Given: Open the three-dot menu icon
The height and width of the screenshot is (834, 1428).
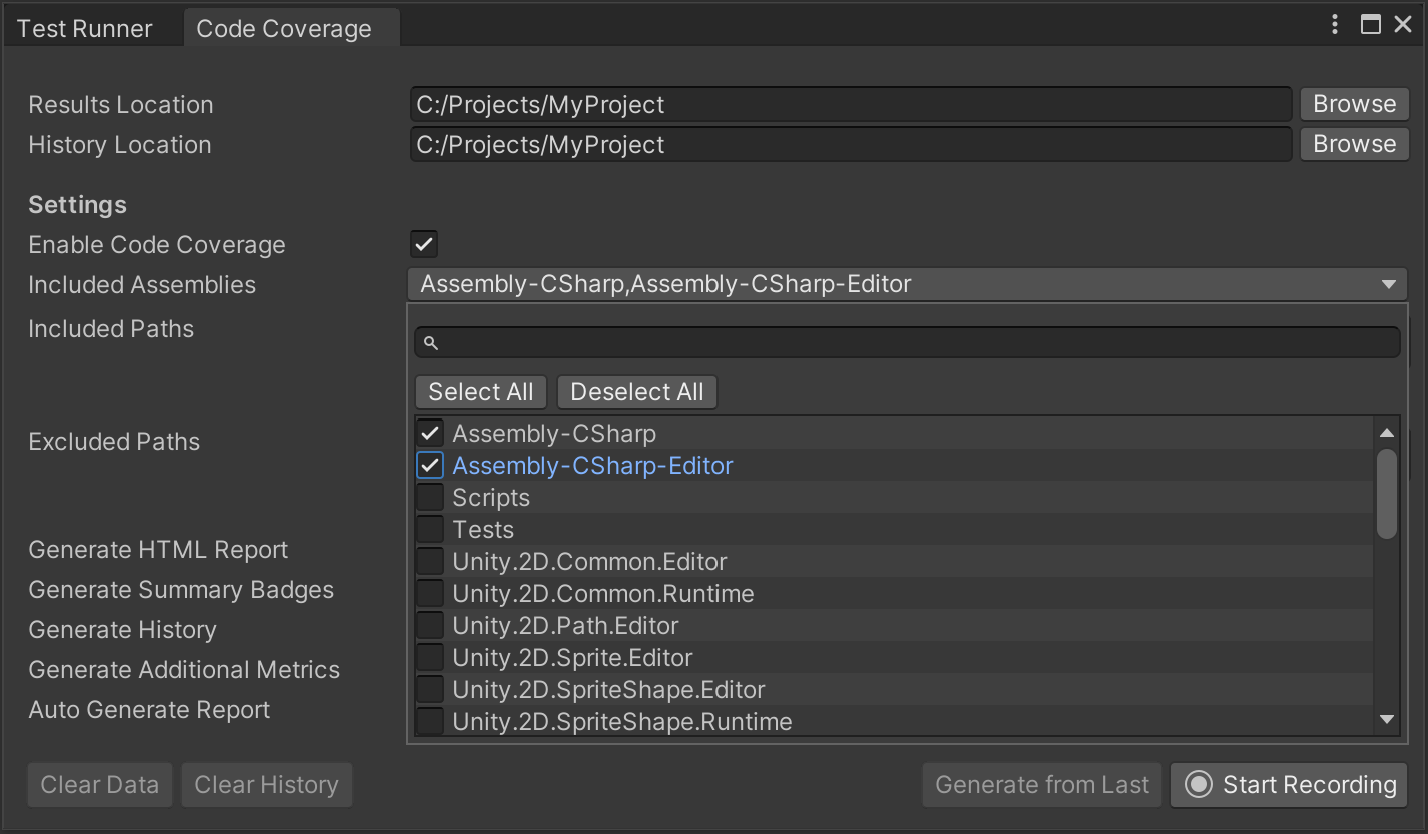Looking at the screenshot, I should tap(1335, 24).
